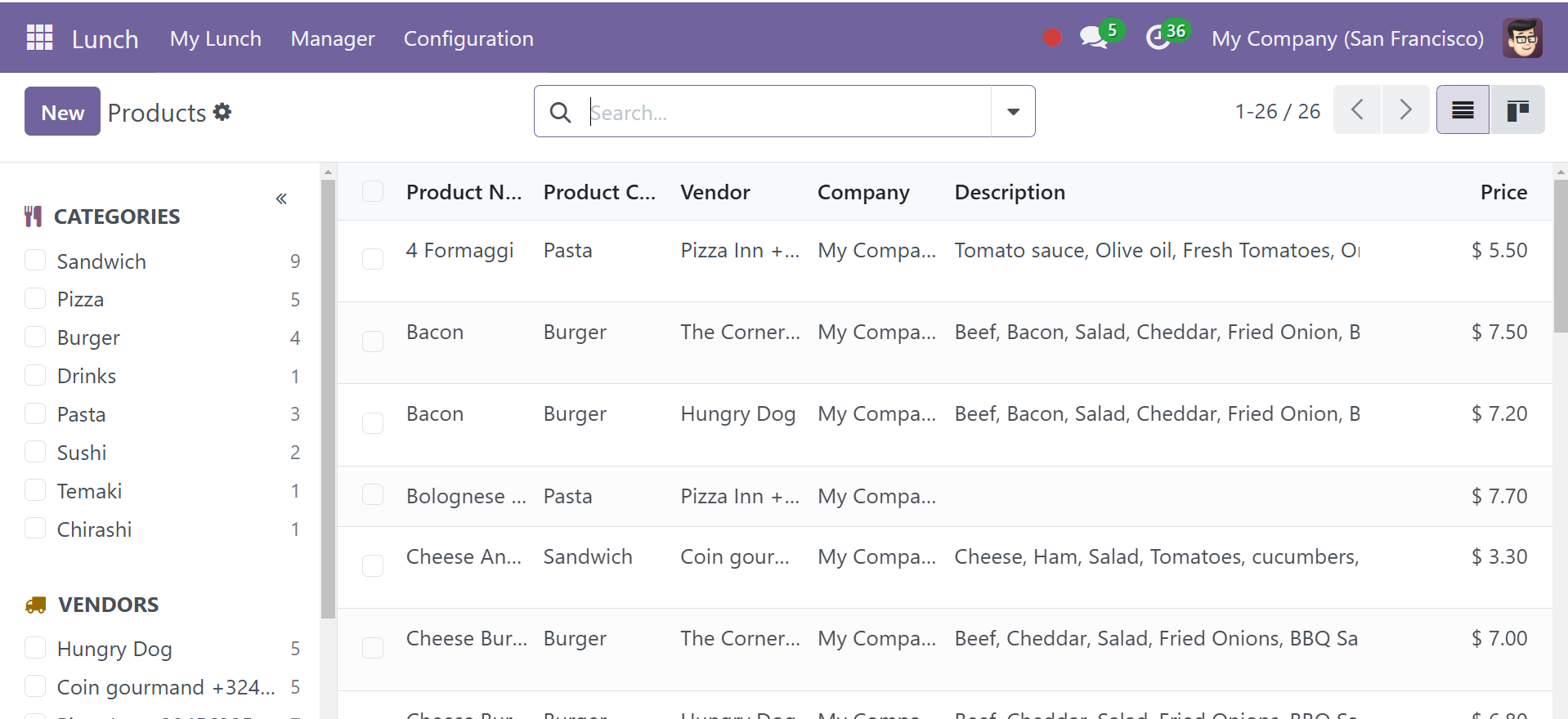Switch to kanban view

pos(1517,109)
